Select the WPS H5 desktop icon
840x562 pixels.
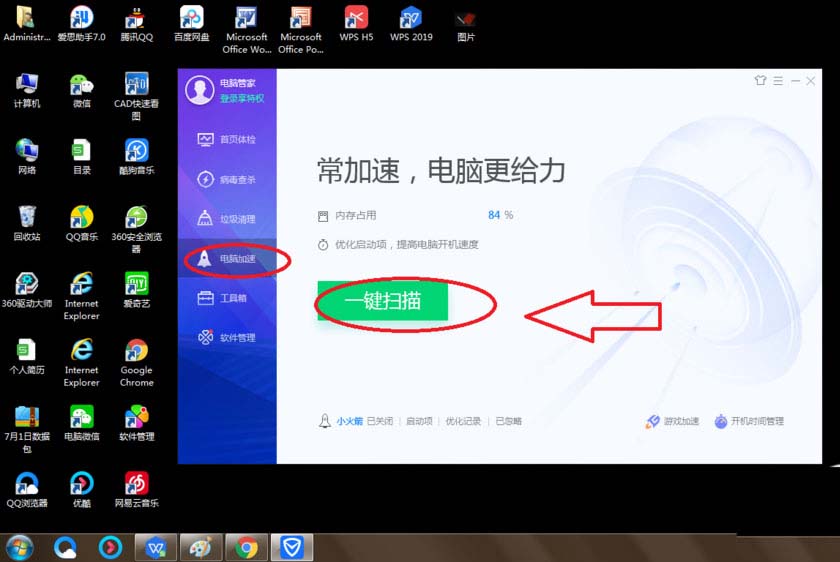point(356,24)
